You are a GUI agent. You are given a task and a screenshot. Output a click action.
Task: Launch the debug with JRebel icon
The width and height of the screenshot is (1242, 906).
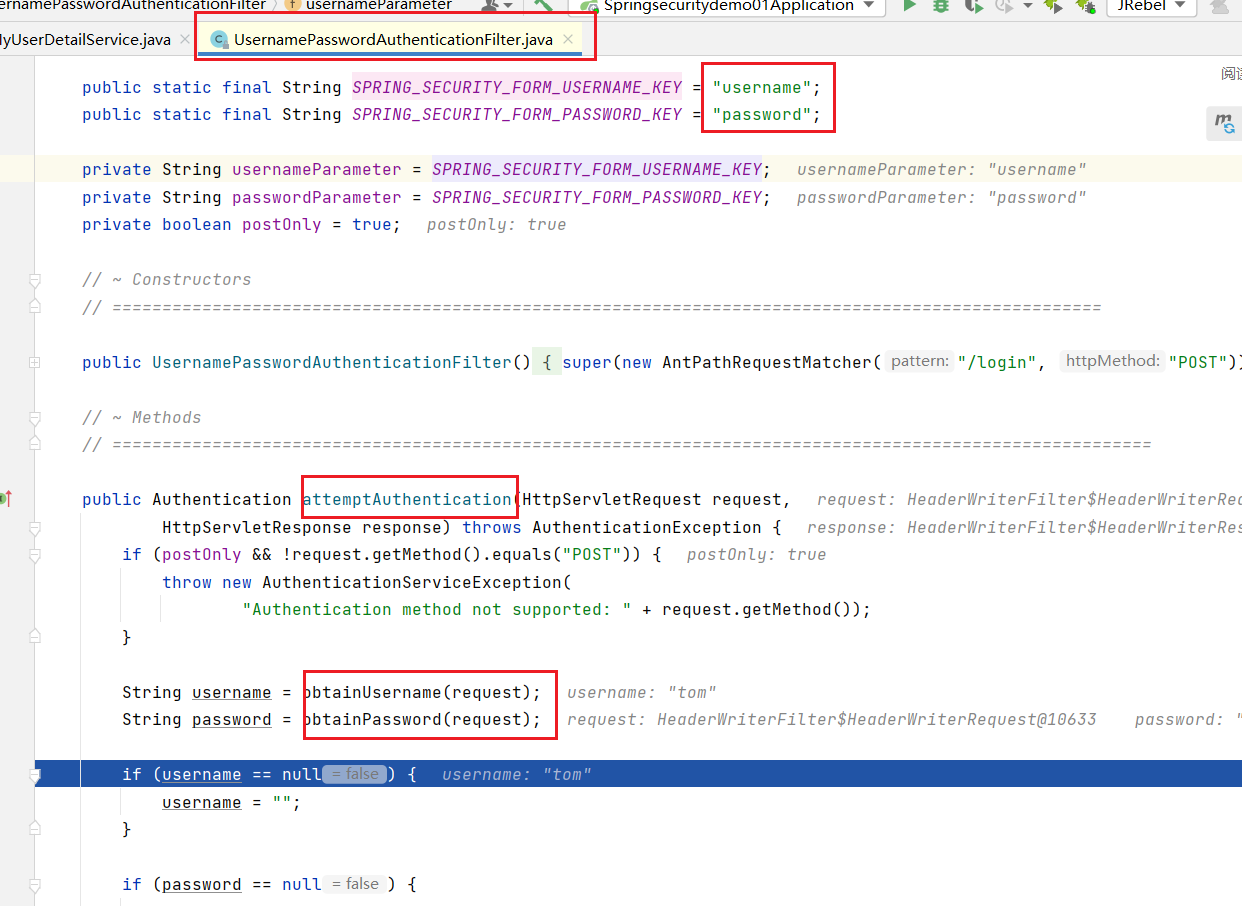[1085, 5]
